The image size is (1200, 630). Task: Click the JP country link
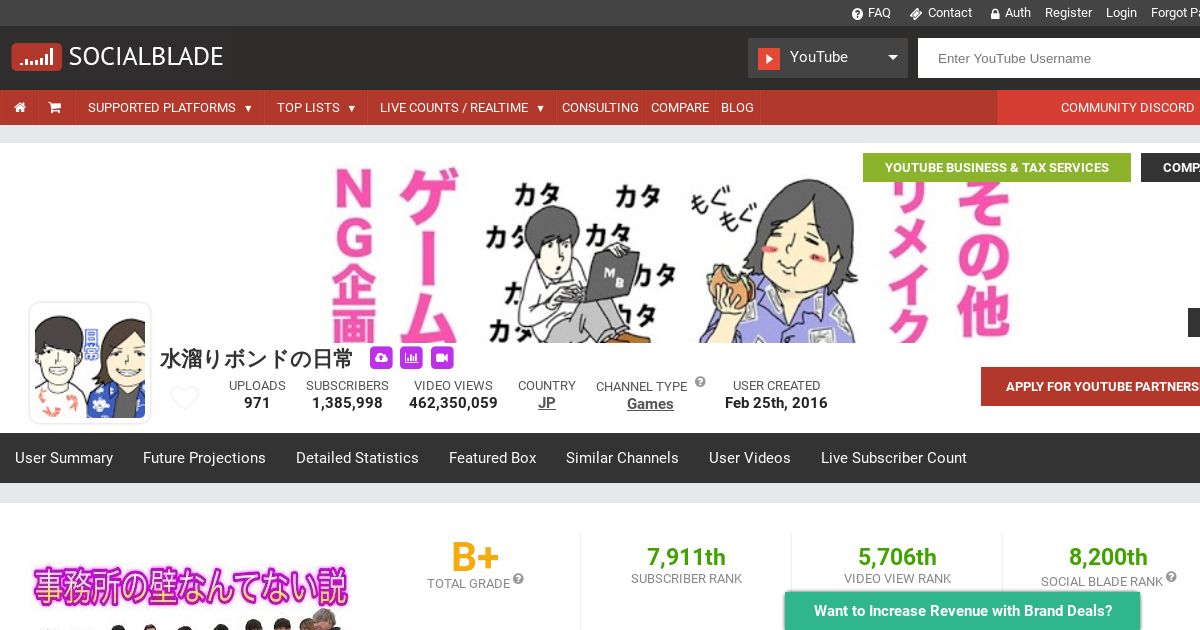pos(547,403)
